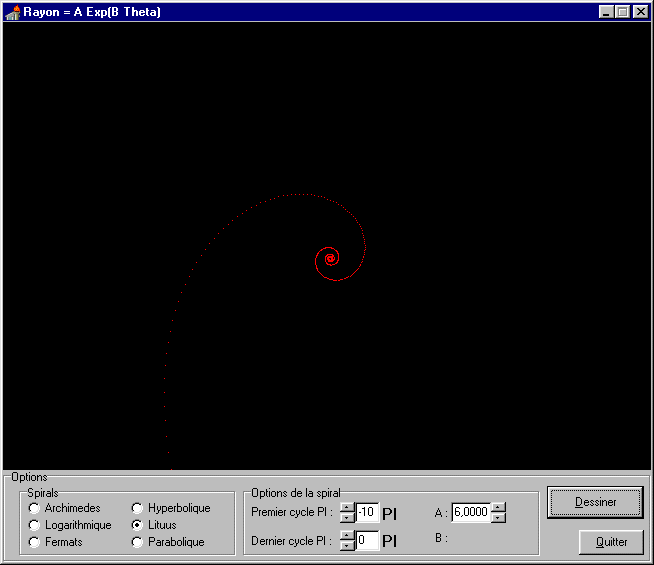654x565 pixels.
Task: Click the center of the red spiral
Action: click(x=328, y=258)
